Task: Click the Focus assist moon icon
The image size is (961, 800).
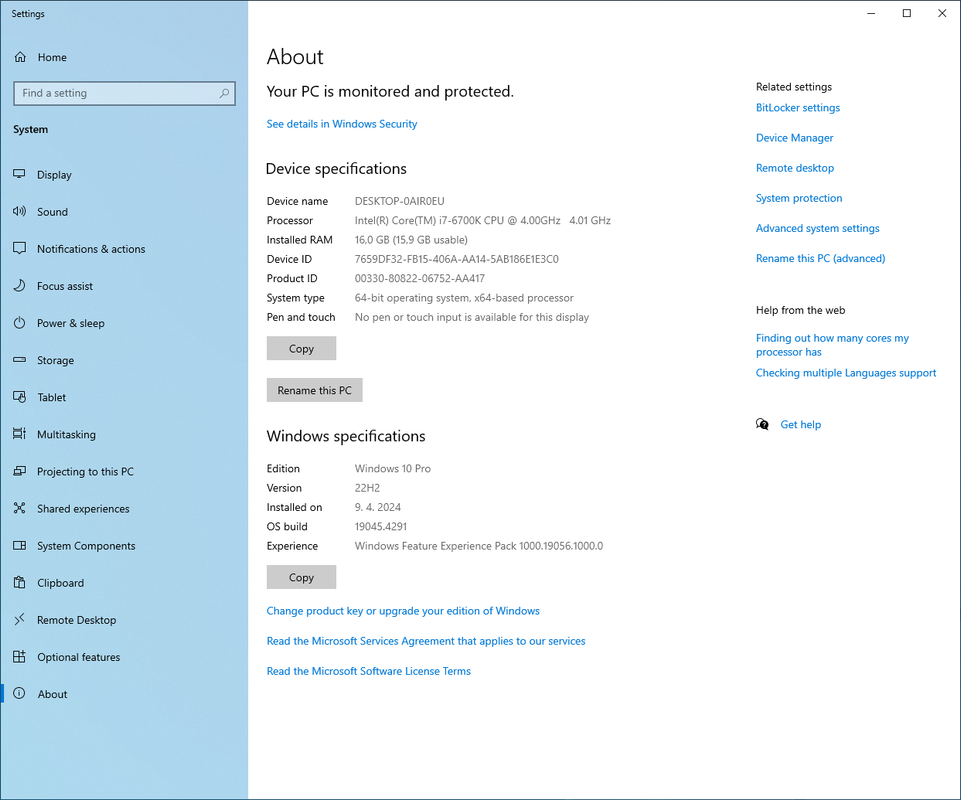Action: click(20, 286)
